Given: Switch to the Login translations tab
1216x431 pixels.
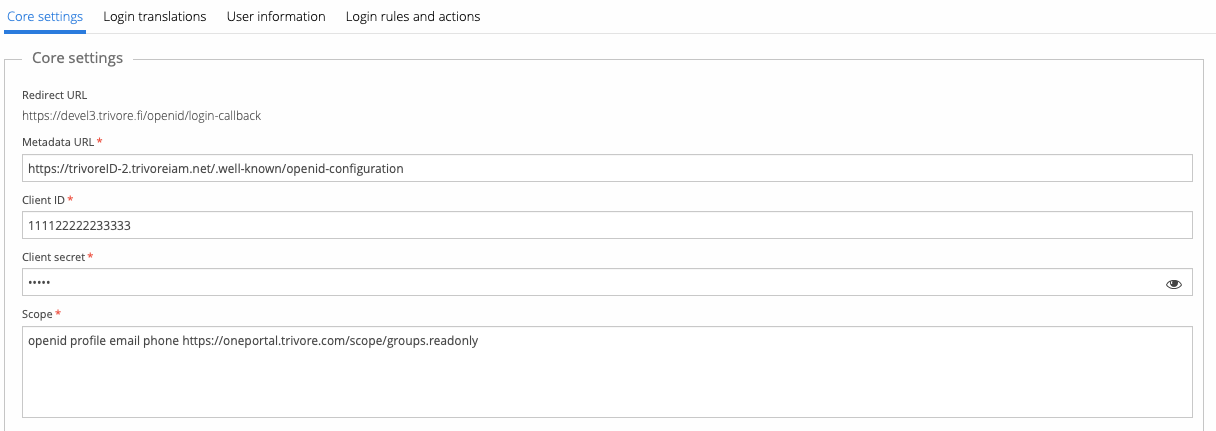Looking at the screenshot, I should [155, 17].
